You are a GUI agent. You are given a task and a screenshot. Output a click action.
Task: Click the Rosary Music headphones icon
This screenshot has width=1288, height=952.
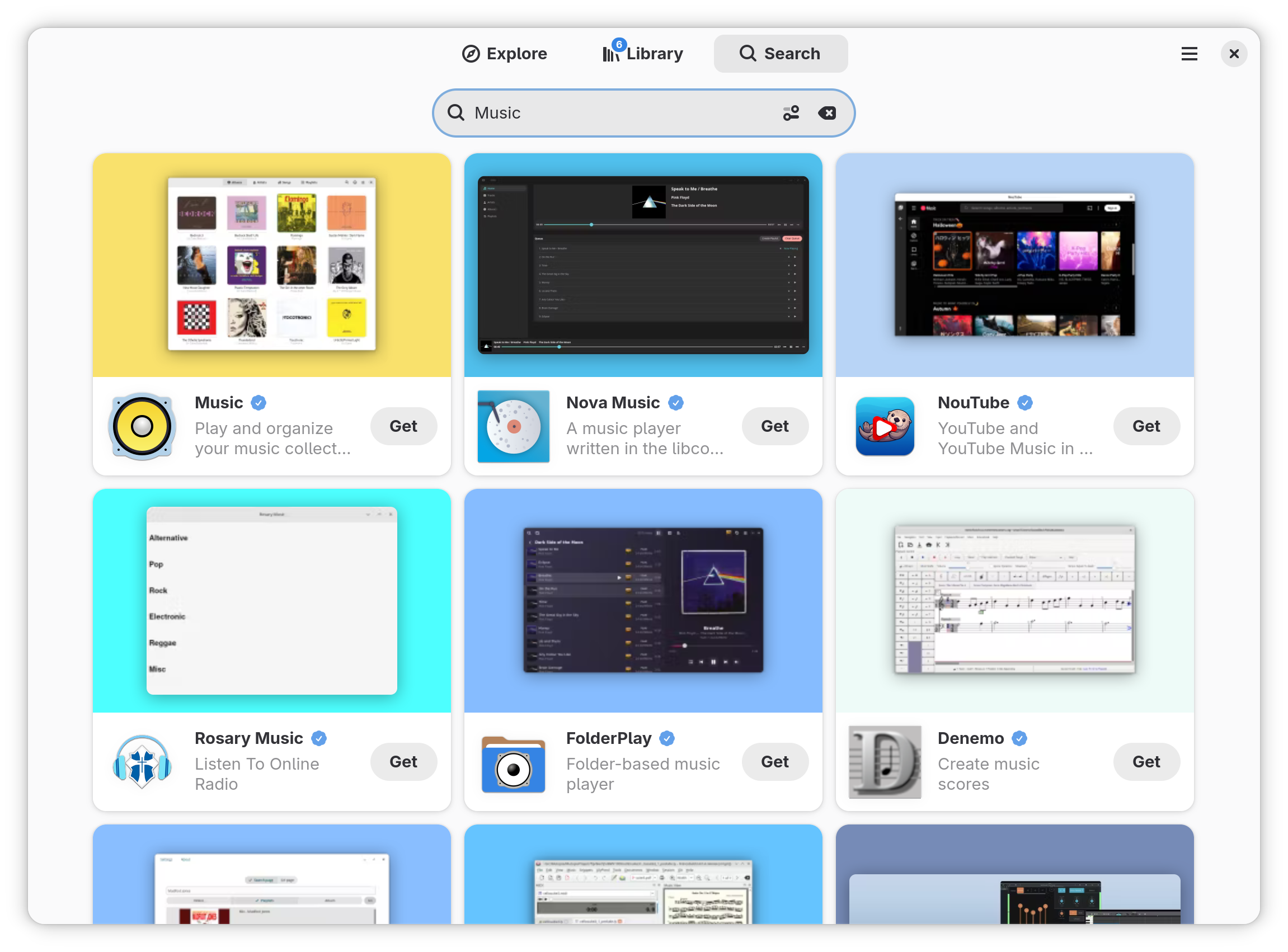tap(142, 762)
